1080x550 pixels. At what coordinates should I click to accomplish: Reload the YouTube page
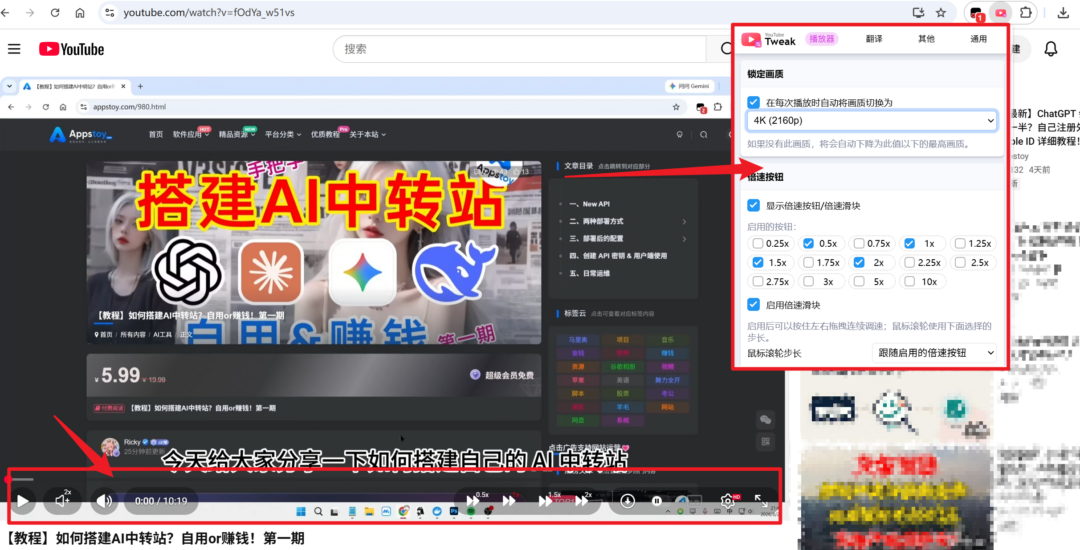tap(55, 12)
